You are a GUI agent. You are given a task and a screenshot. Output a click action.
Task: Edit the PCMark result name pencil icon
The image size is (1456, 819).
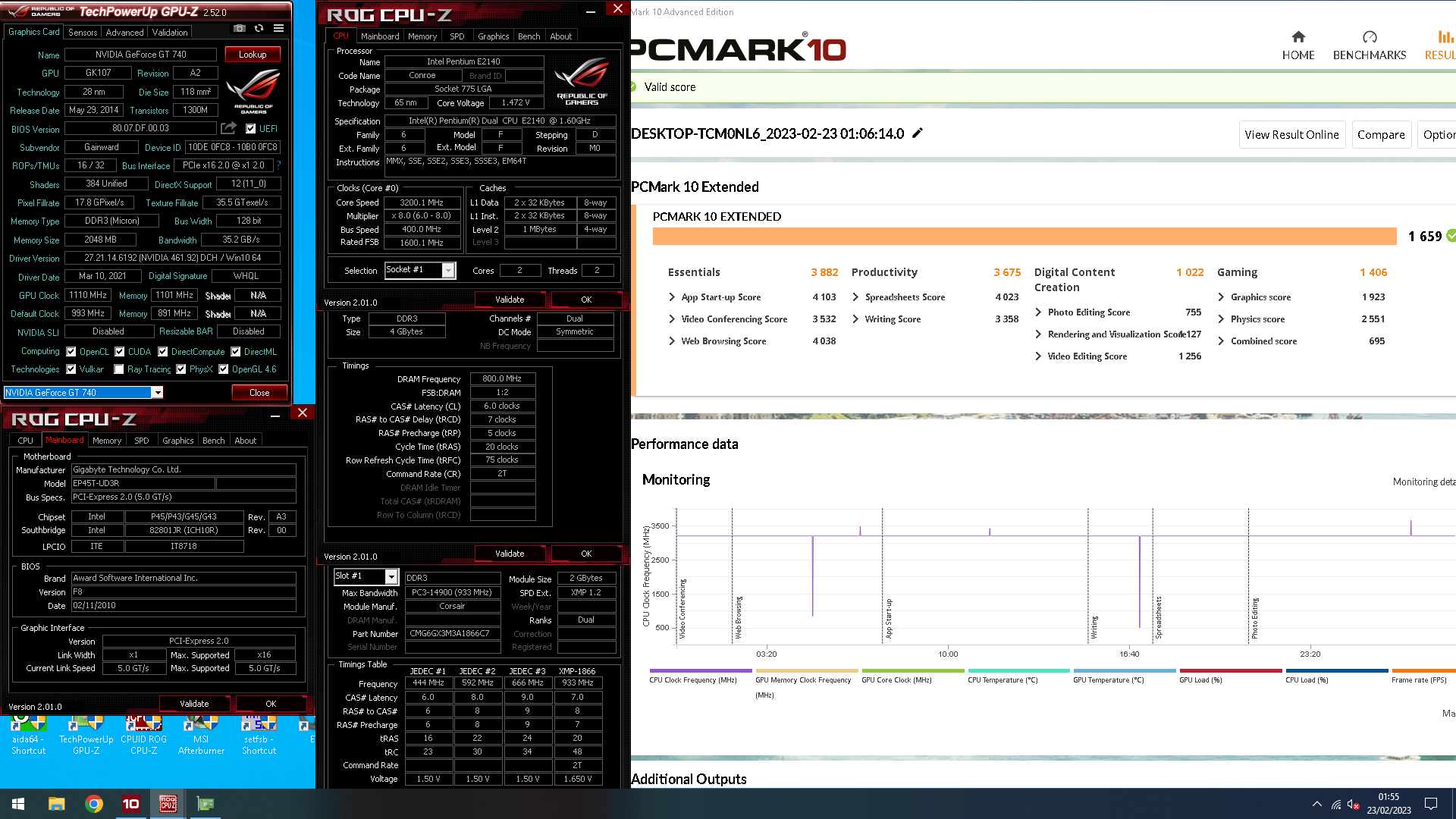click(918, 133)
